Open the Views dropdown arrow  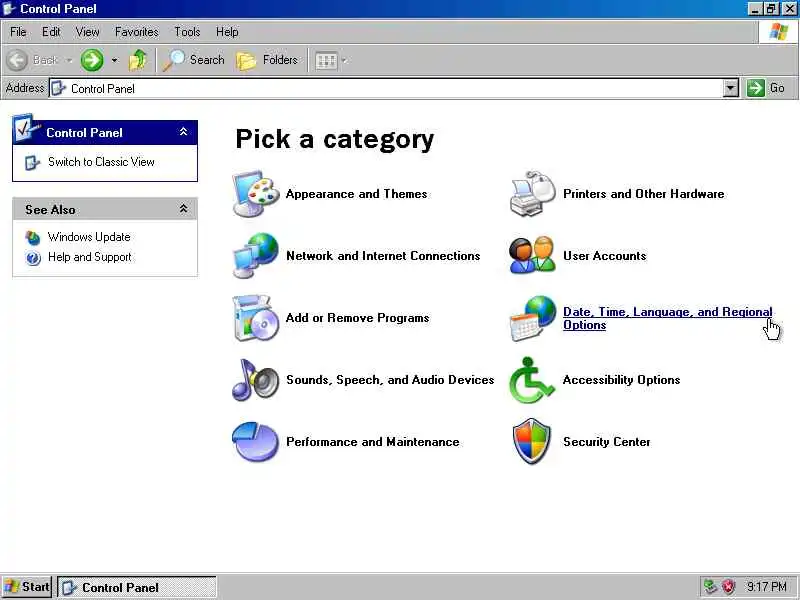pos(344,61)
